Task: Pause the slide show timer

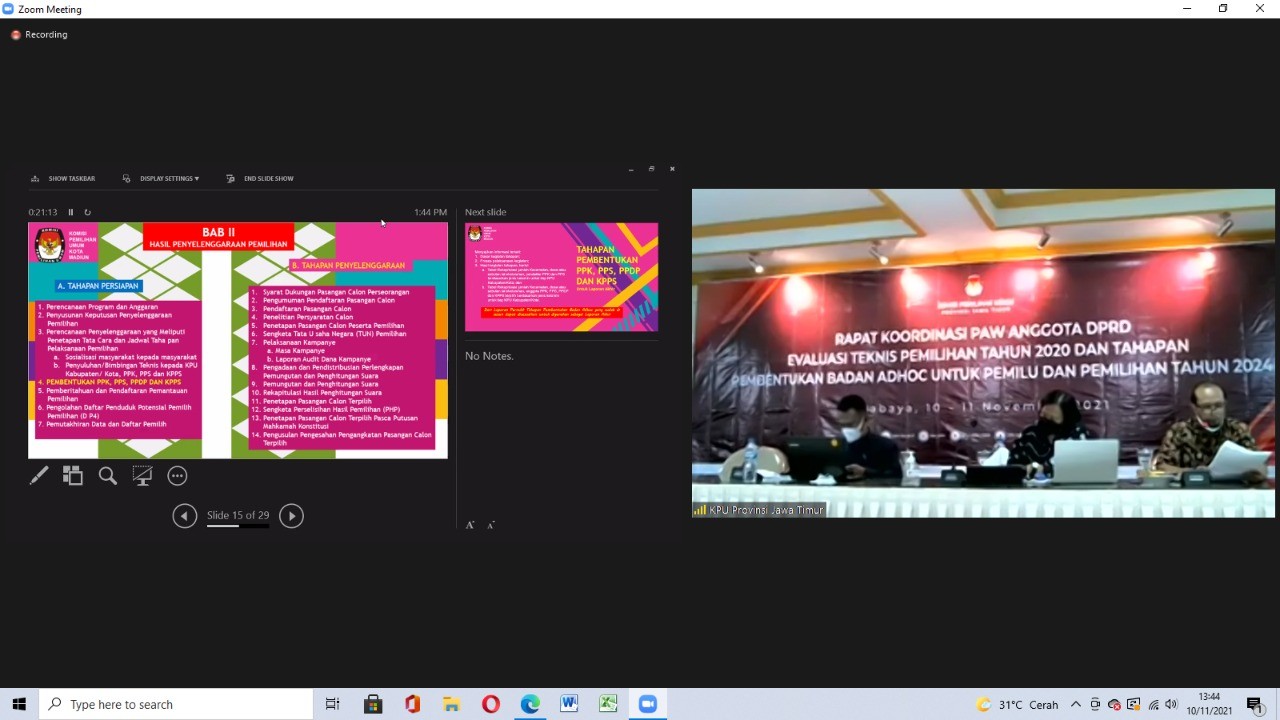Action: pos(70,212)
